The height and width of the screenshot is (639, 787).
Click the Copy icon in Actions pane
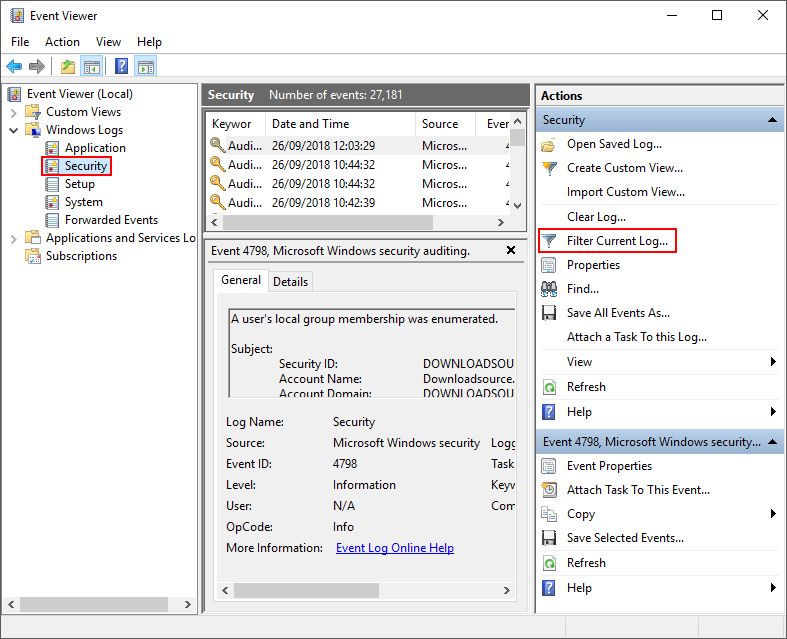(549, 514)
